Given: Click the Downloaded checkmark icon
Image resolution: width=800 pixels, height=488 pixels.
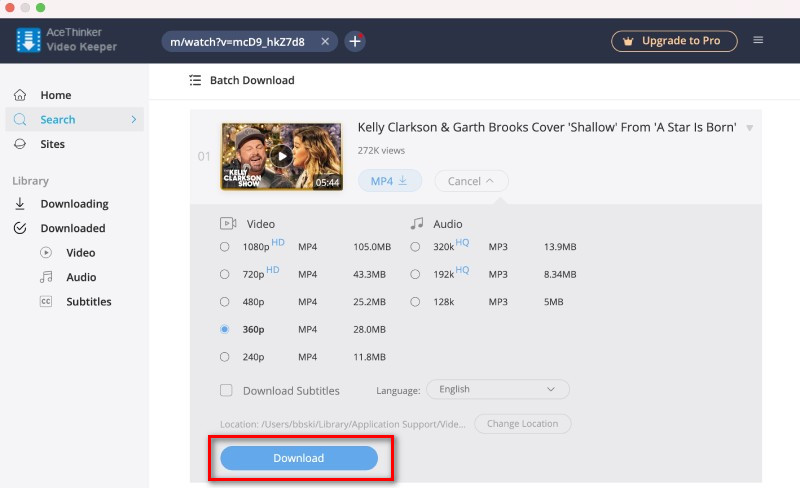Looking at the screenshot, I should pyautogui.click(x=20, y=228).
